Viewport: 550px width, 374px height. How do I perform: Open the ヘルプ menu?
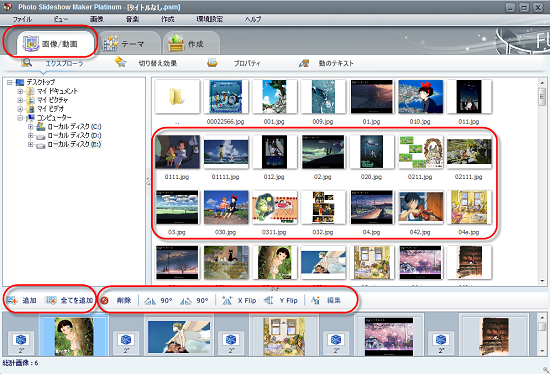tap(253, 19)
